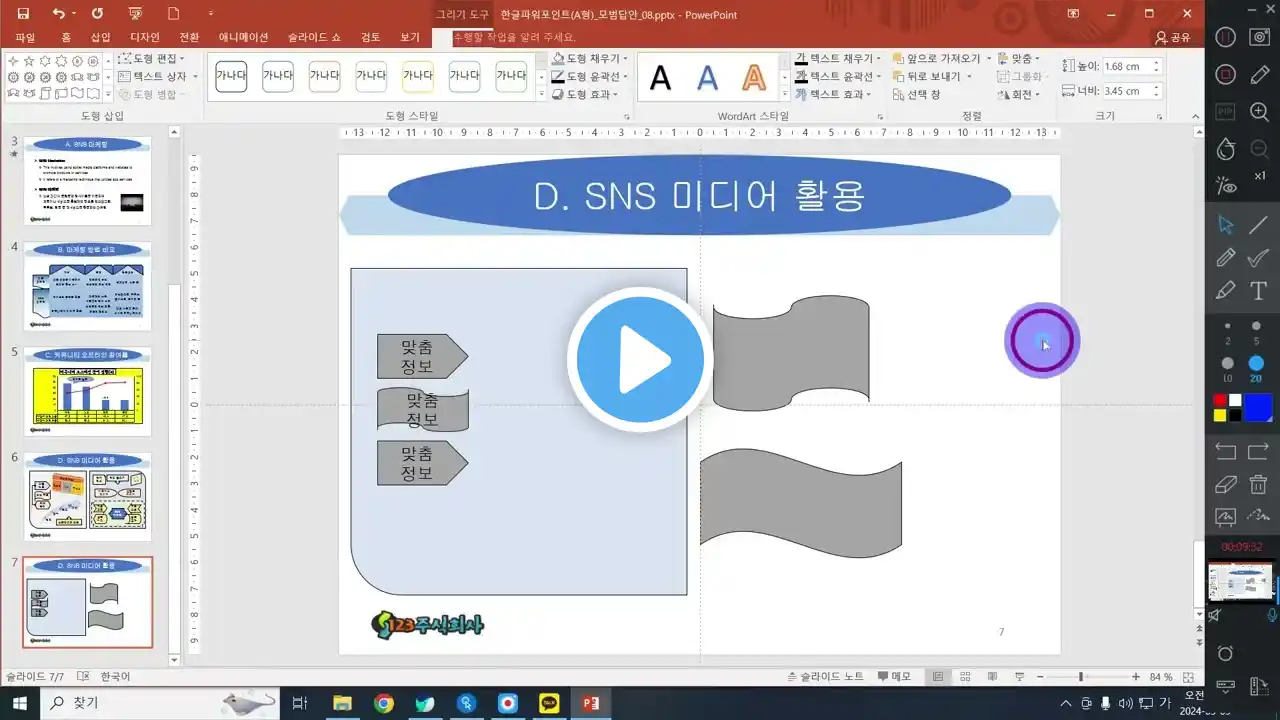Switch to the 애니메이션 ribbon tab
Viewport: 1280px width, 720px height.
(x=243, y=37)
